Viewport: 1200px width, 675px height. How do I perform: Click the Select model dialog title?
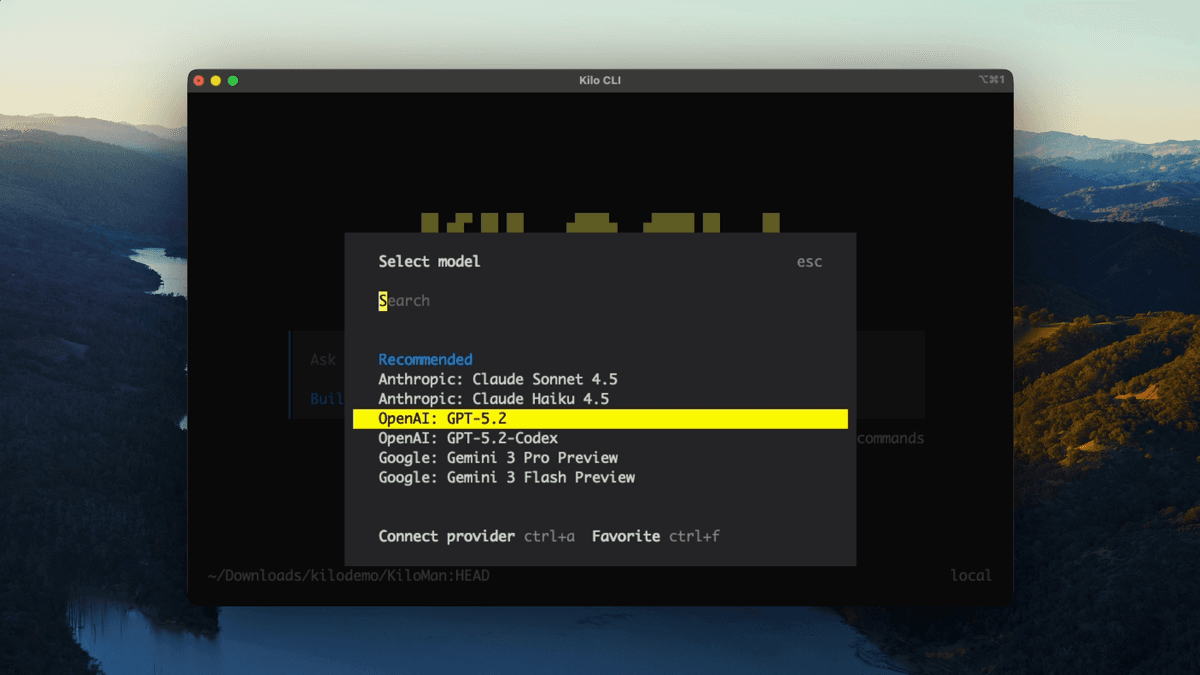(x=429, y=261)
